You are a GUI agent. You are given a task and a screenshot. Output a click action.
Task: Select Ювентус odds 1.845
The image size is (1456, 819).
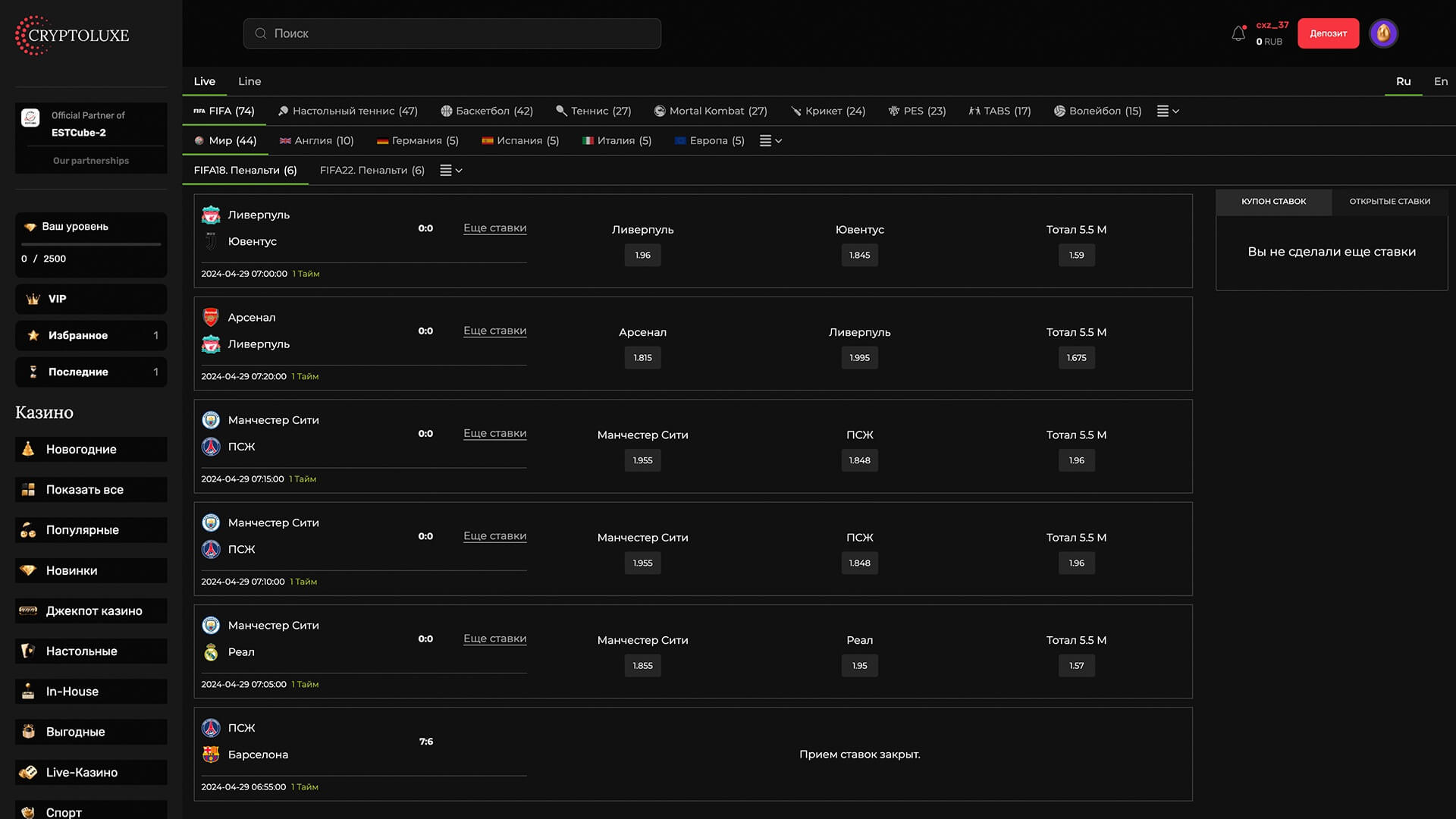860,255
